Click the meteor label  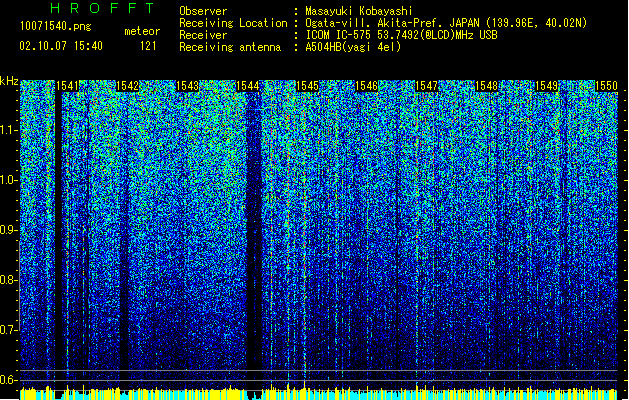point(142,31)
